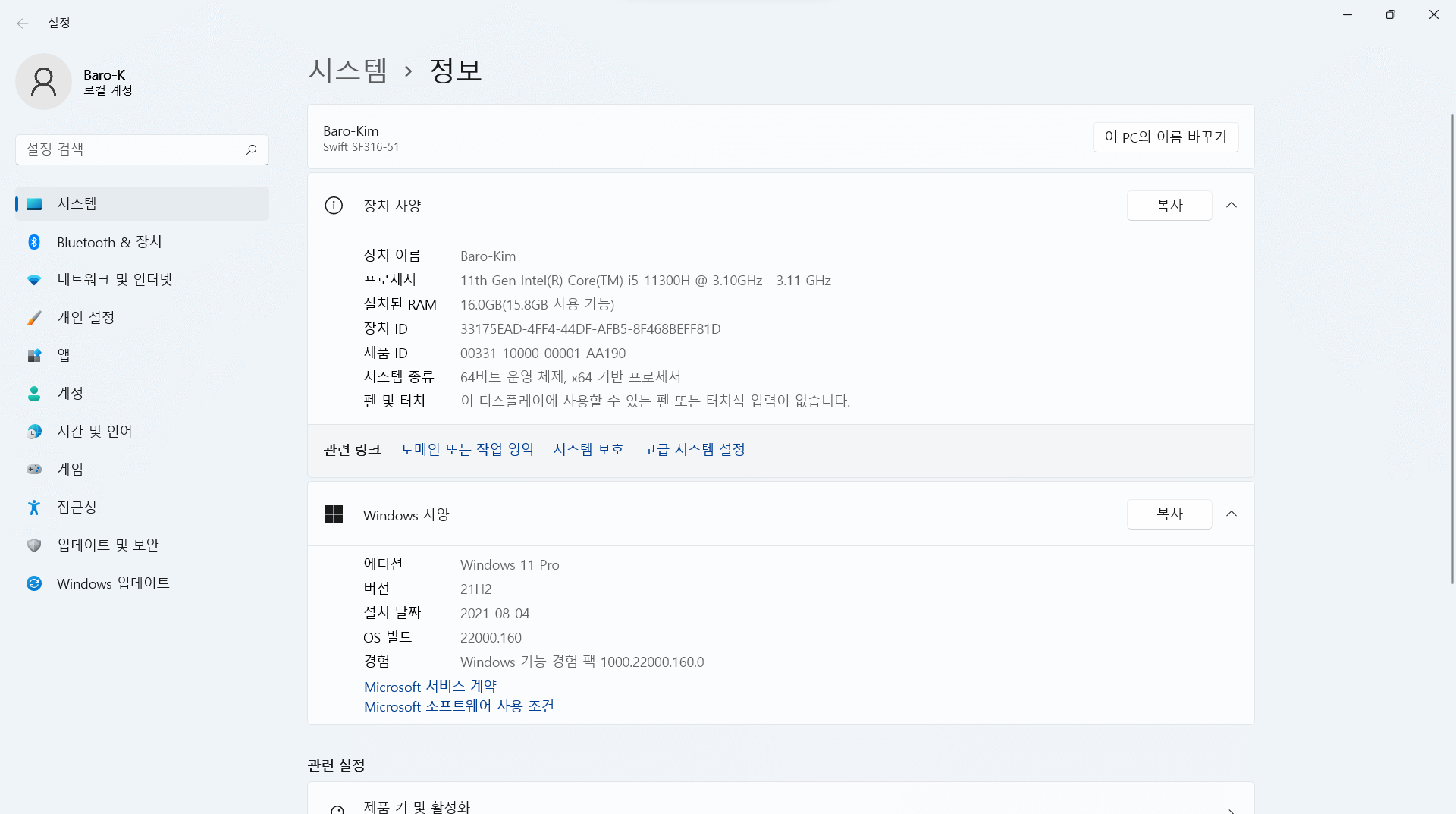Select 업데이트 및 보안
Image resolution: width=1456 pixels, height=814 pixels.
(142, 545)
